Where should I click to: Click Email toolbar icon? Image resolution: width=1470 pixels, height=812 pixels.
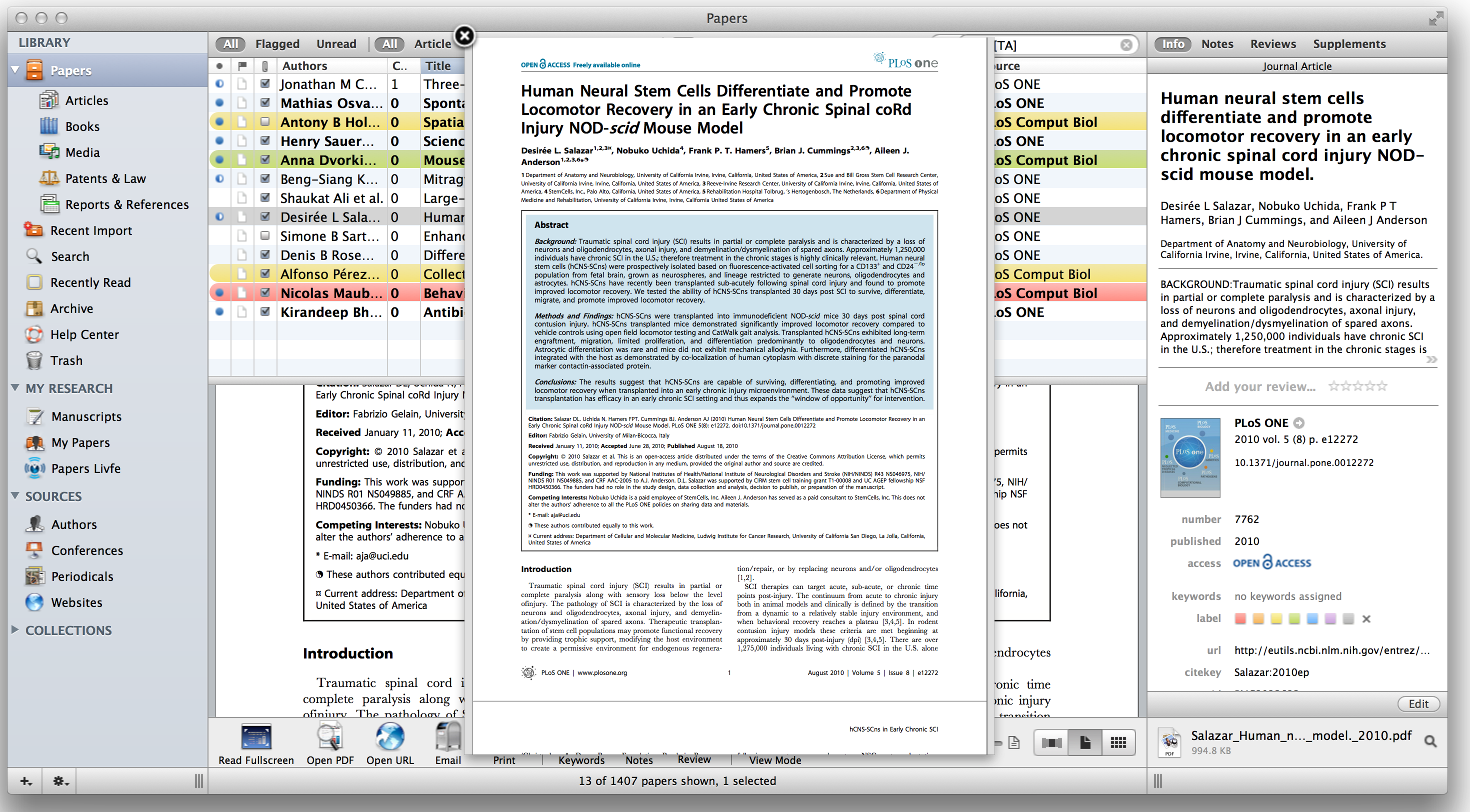click(448, 736)
